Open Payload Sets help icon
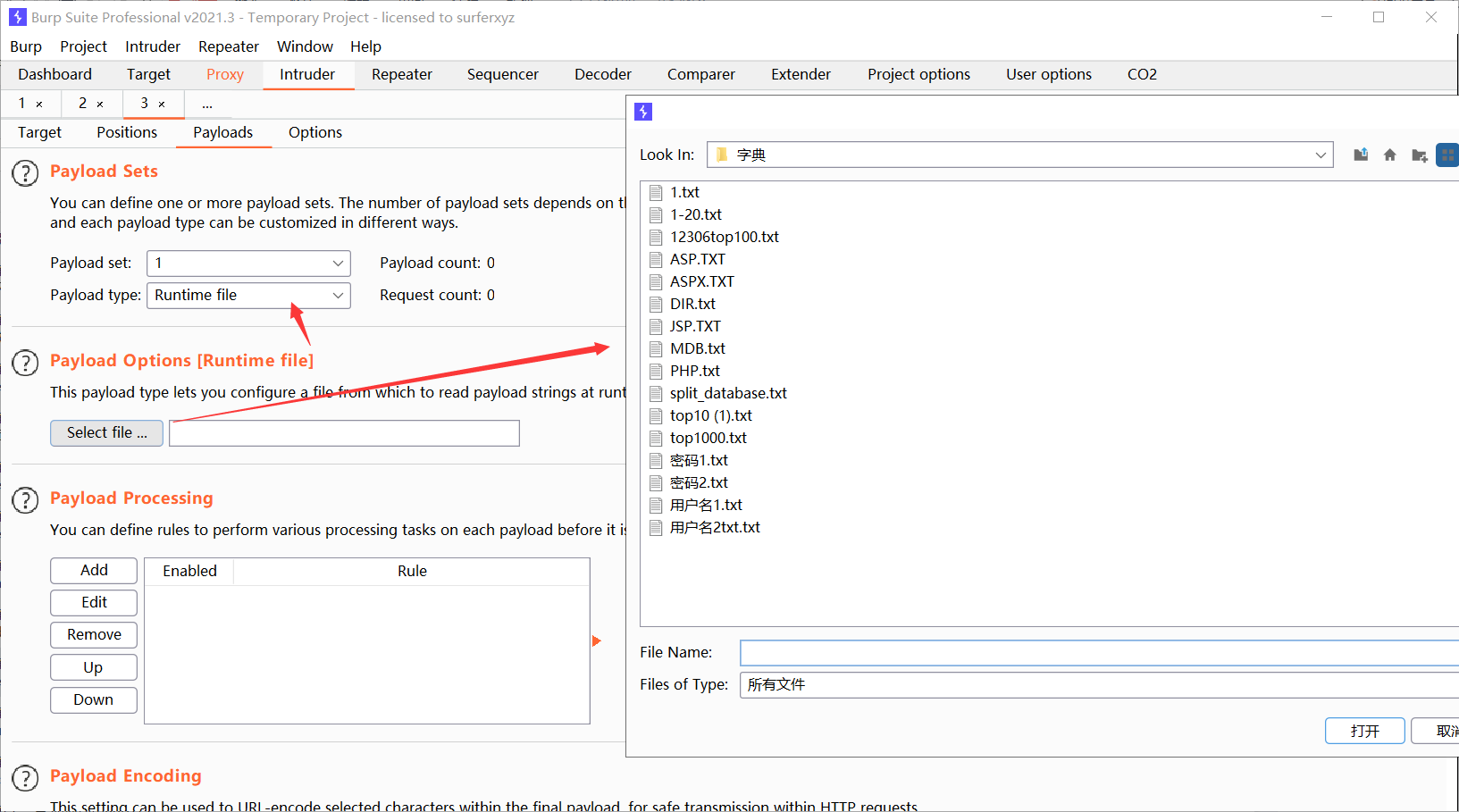Screen dimensions: 1459x812 (25, 172)
